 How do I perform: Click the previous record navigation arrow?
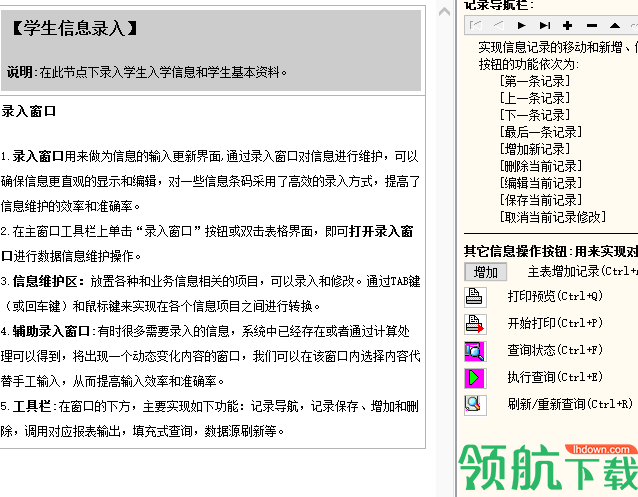[x=498, y=26]
